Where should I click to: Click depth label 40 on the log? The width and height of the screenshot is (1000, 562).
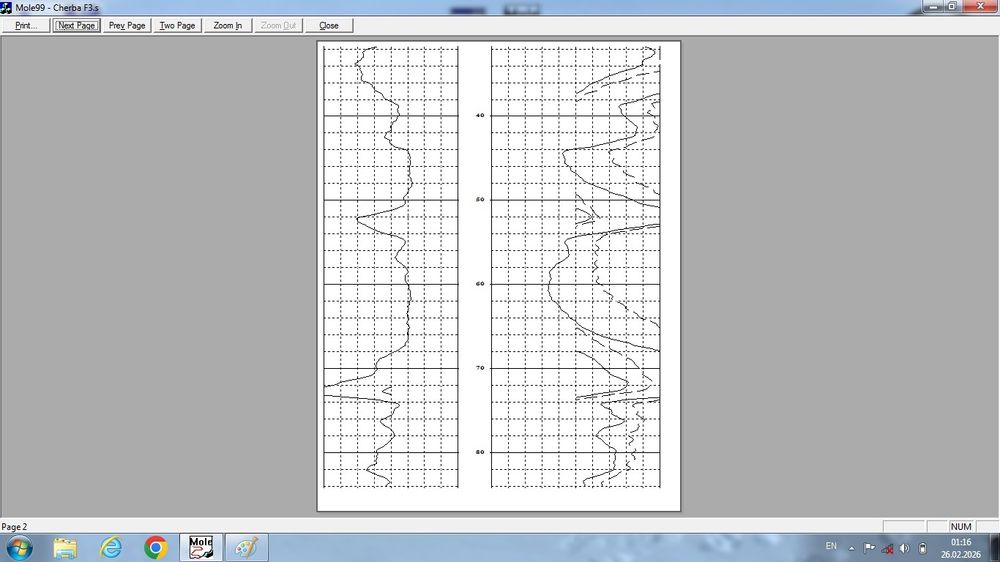click(x=480, y=115)
